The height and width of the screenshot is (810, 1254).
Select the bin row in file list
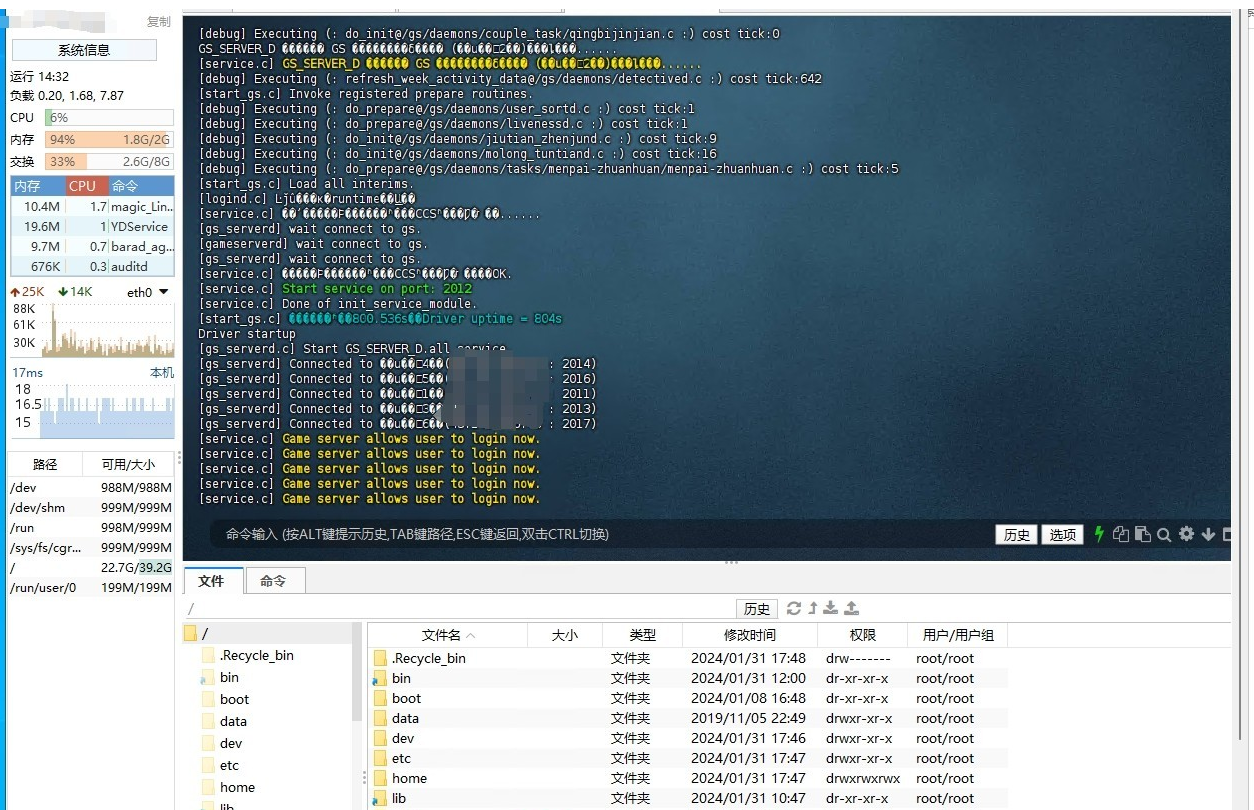pos(688,678)
